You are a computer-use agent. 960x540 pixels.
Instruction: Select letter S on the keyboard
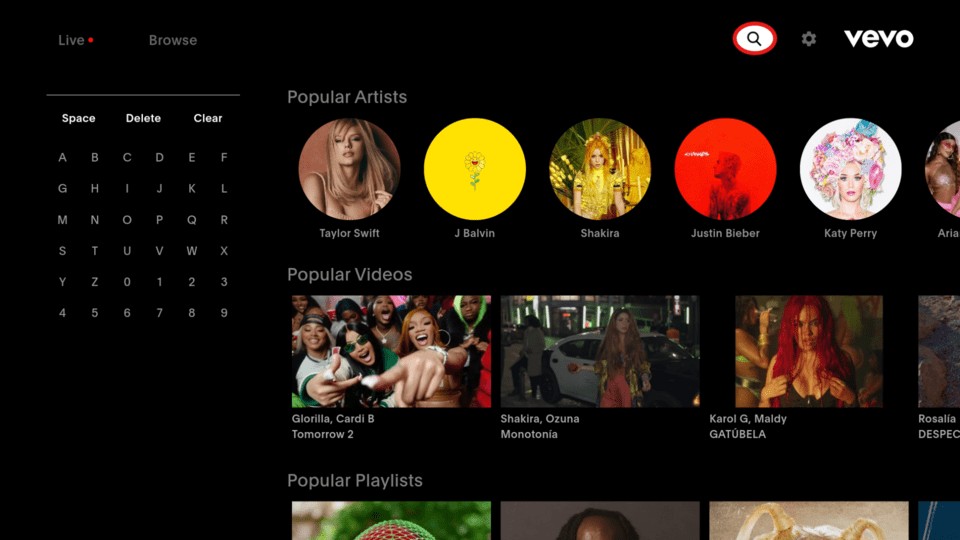point(62,251)
